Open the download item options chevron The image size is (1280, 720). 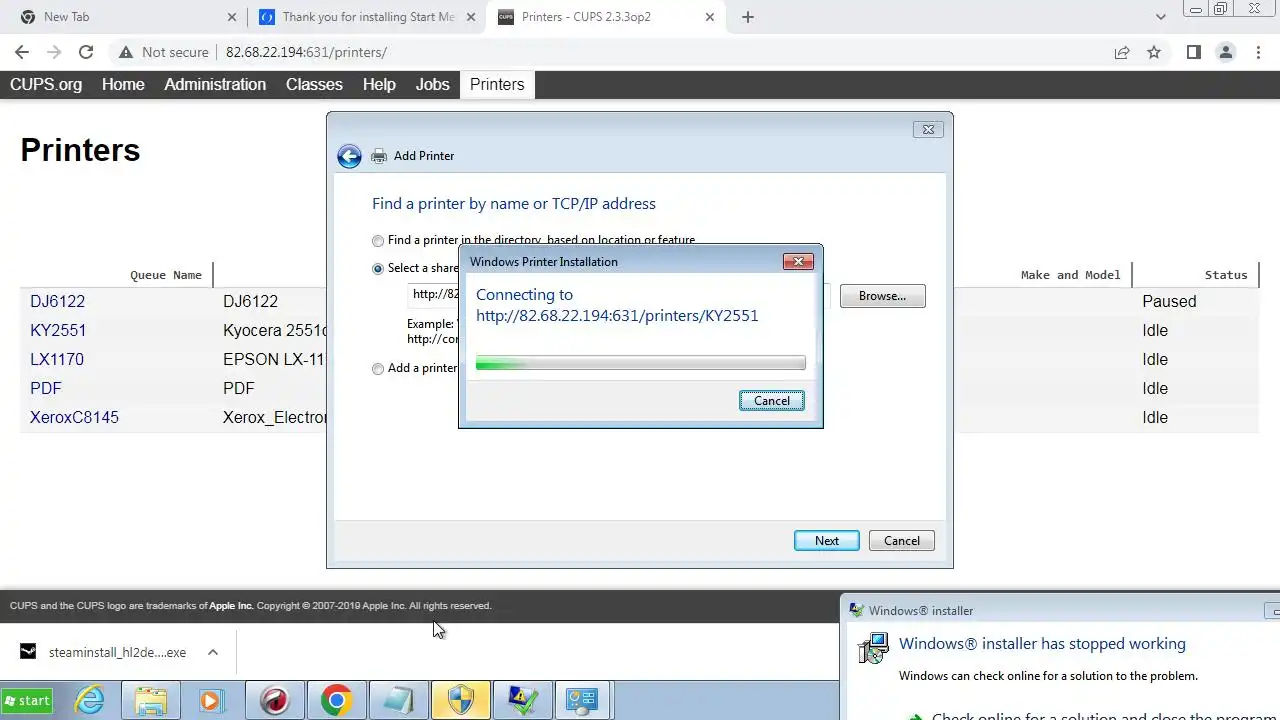coord(213,652)
